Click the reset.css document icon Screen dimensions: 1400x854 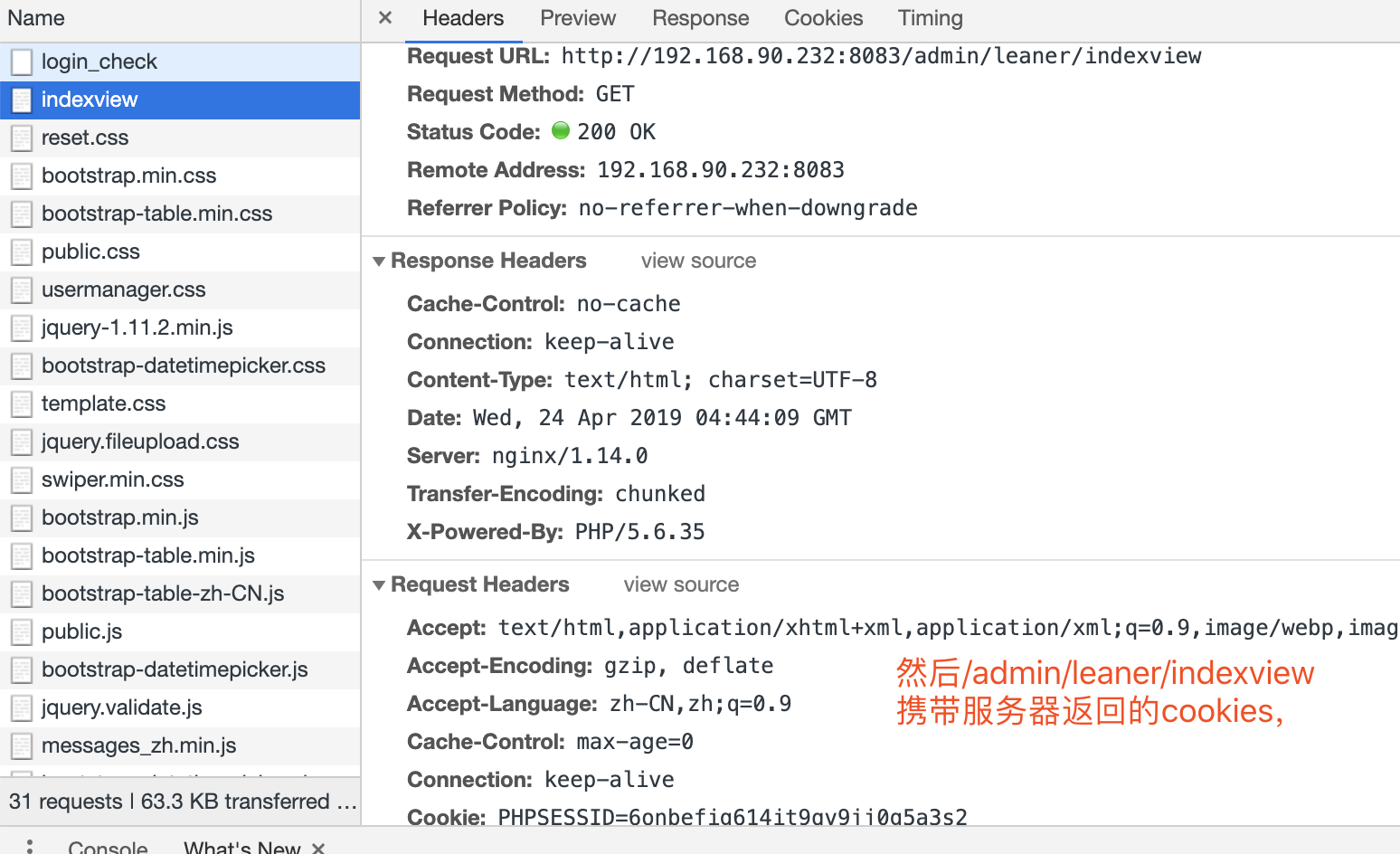22,138
